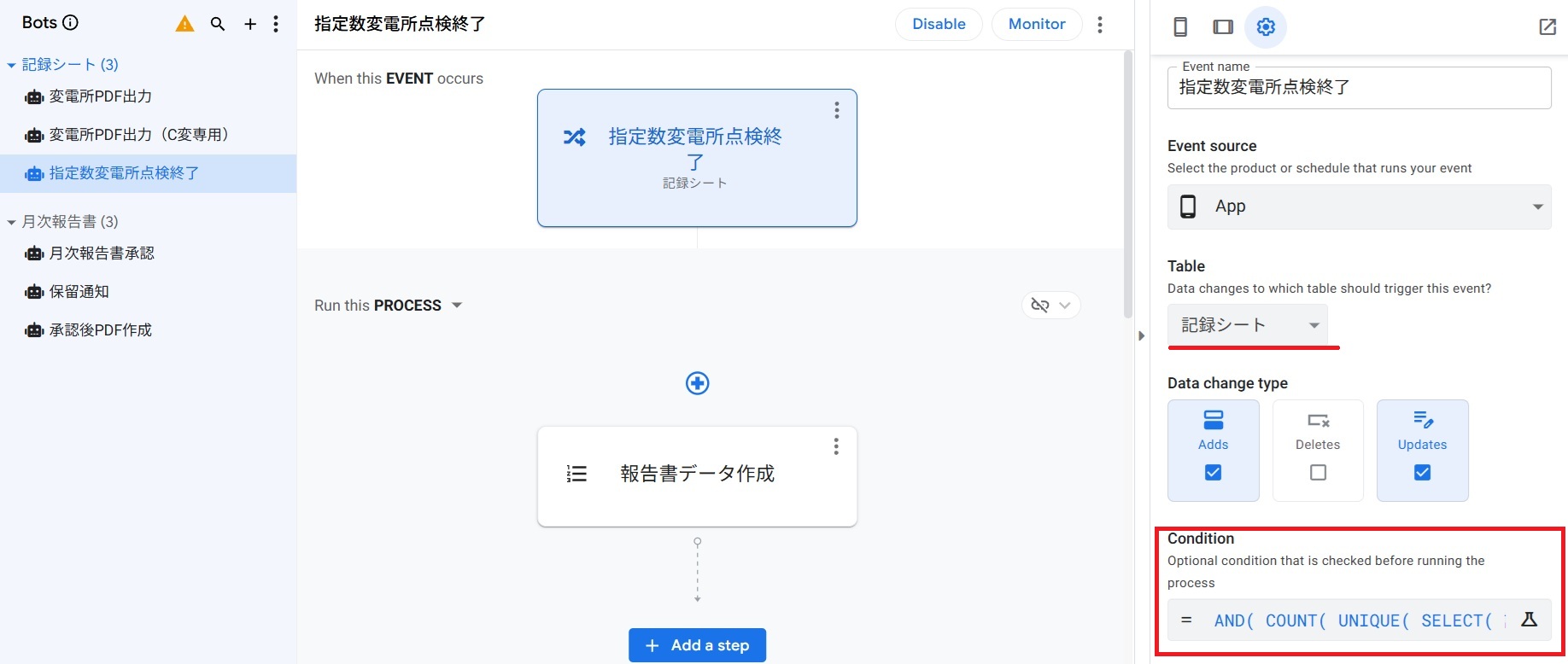The height and width of the screenshot is (664, 1568).
Task: Open the bot search magnifier icon
Action: [x=218, y=24]
